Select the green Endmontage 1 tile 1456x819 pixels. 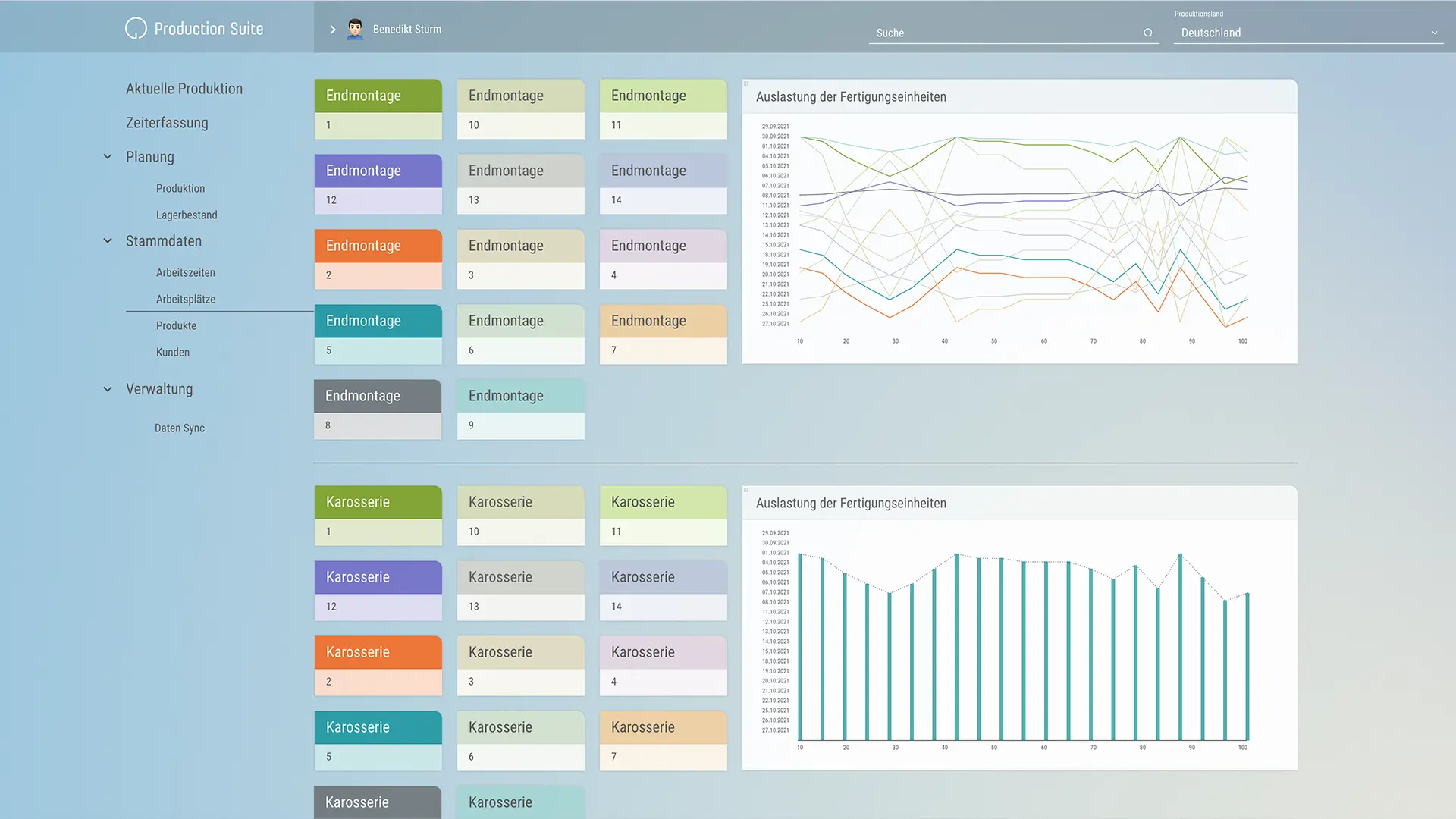point(378,109)
